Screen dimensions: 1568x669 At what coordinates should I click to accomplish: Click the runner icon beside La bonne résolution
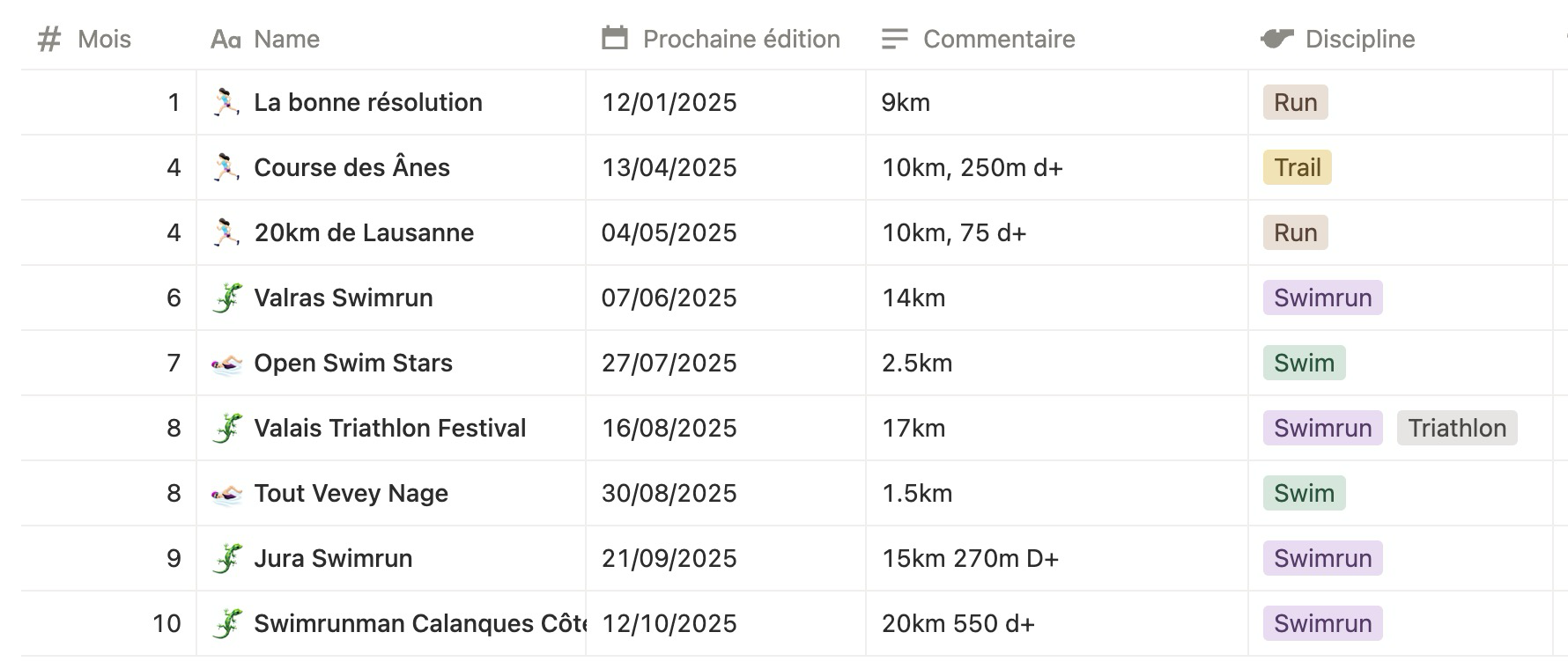pos(226,103)
